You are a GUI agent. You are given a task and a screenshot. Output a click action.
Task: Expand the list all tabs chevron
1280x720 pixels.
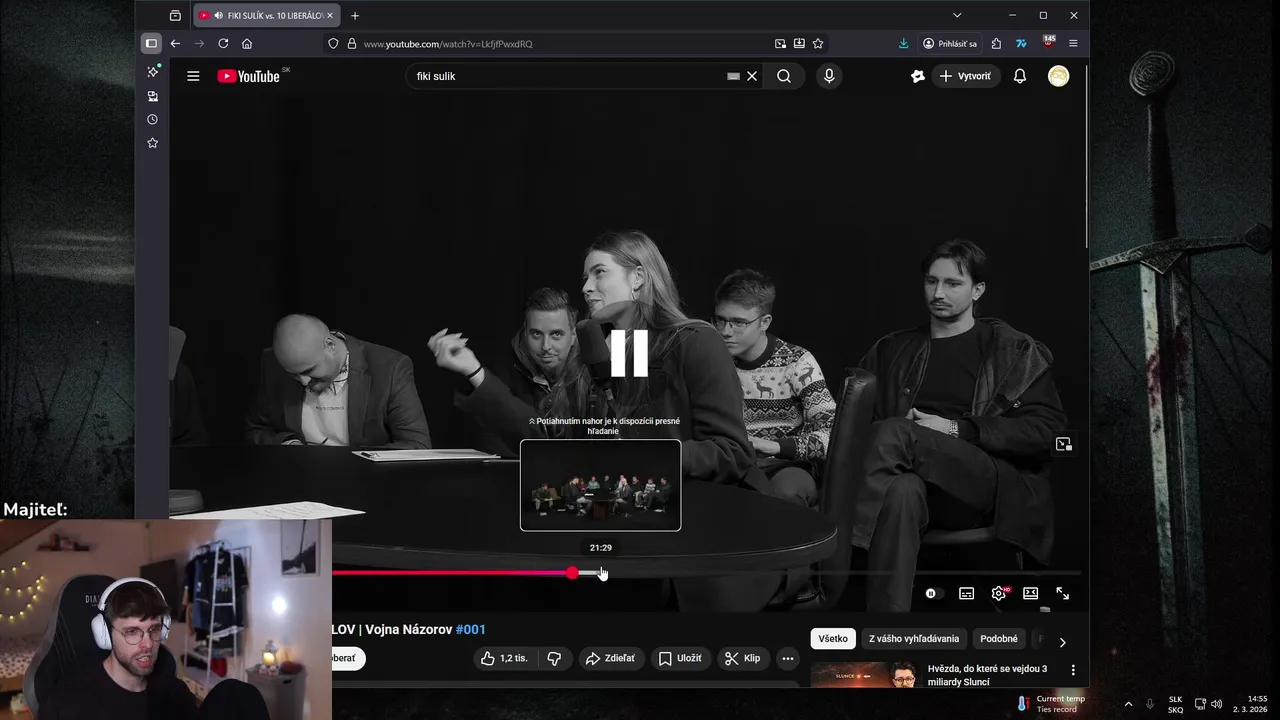click(957, 15)
